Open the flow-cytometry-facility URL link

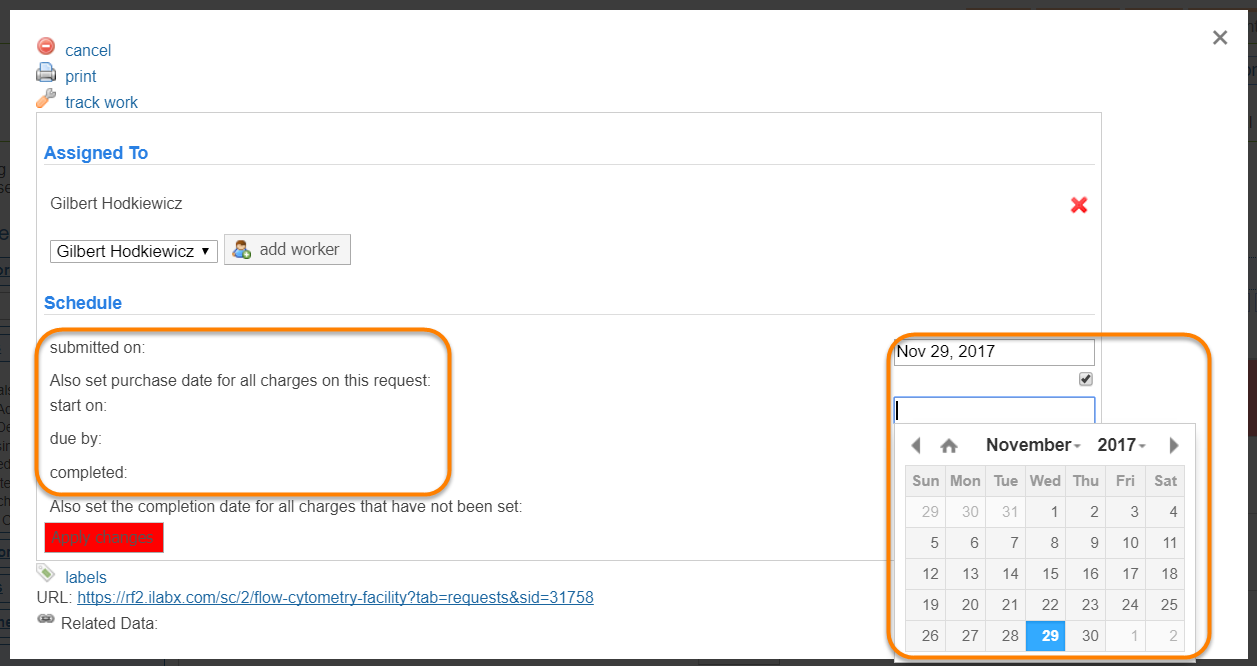click(x=335, y=597)
